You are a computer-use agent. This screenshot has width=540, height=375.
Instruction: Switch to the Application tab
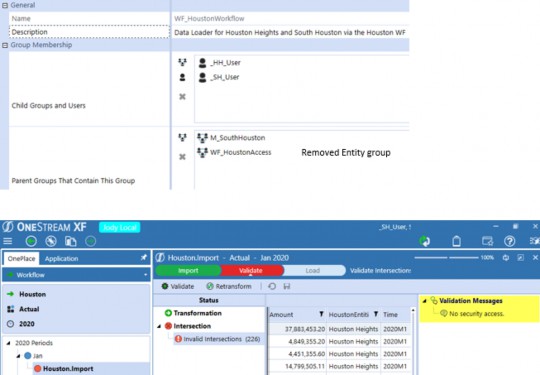coord(61,259)
